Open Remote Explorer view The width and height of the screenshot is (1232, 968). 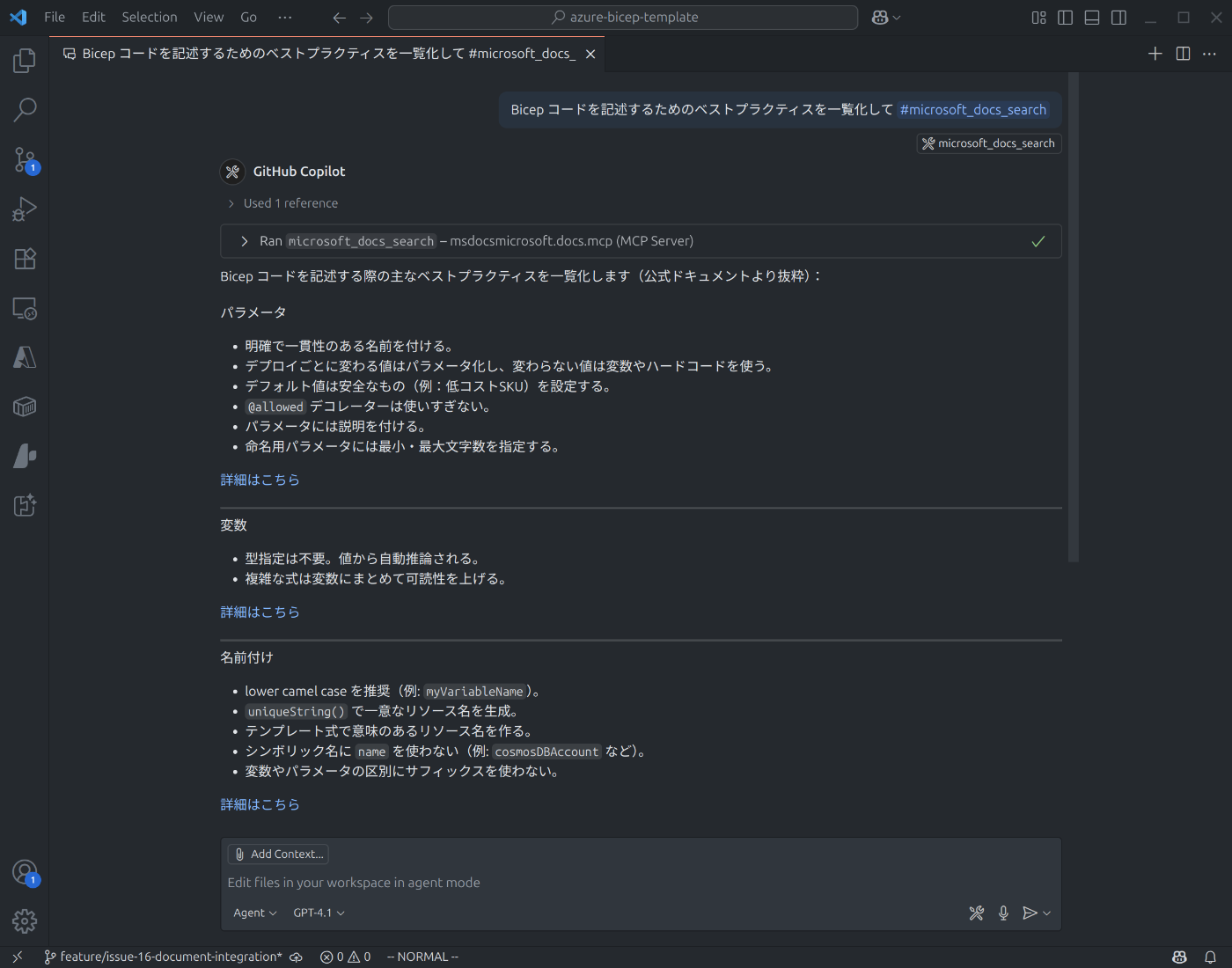pos(25,308)
